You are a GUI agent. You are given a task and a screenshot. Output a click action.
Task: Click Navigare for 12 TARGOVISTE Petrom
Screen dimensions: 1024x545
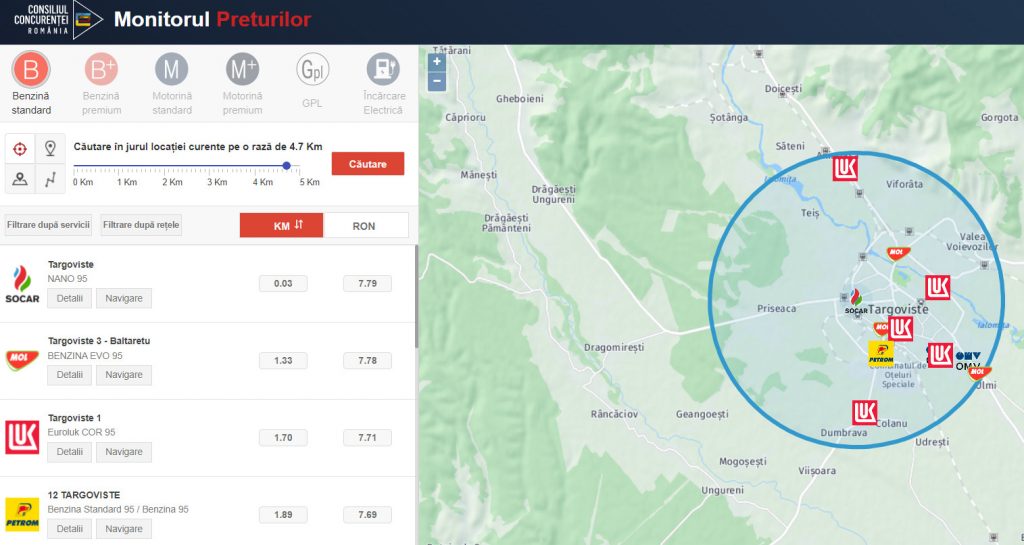[124, 528]
